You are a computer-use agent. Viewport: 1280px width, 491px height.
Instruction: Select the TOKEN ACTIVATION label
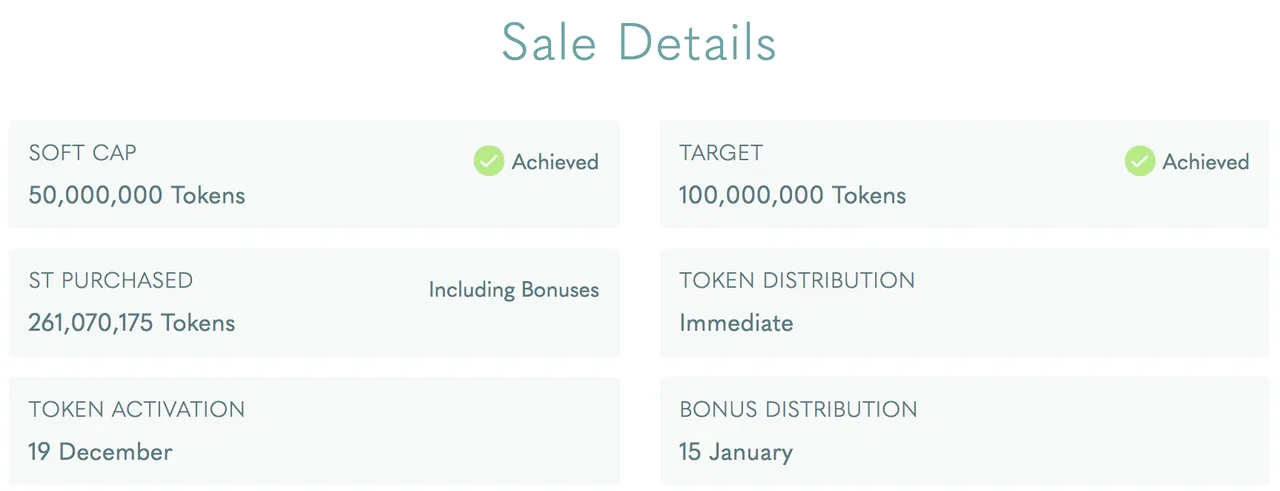pos(137,409)
